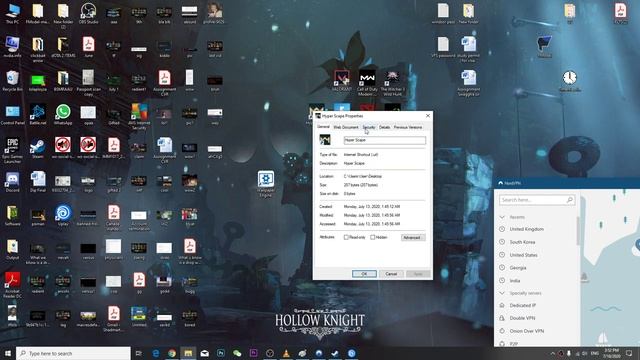Select This PC desktop icon
640x360 pixels.
(x=12, y=14)
